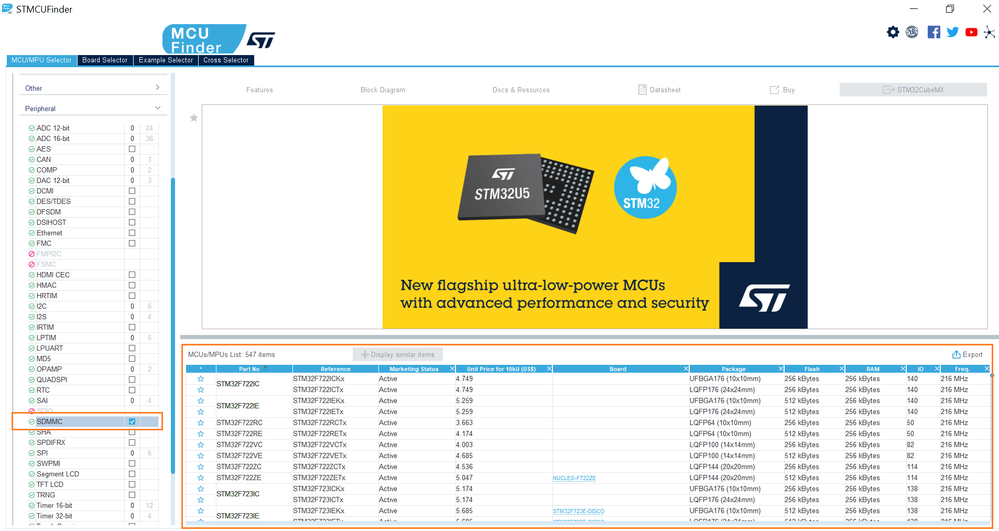The height and width of the screenshot is (531, 999).
Task: Sort the list by Part No header
Action: [x=254, y=369]
